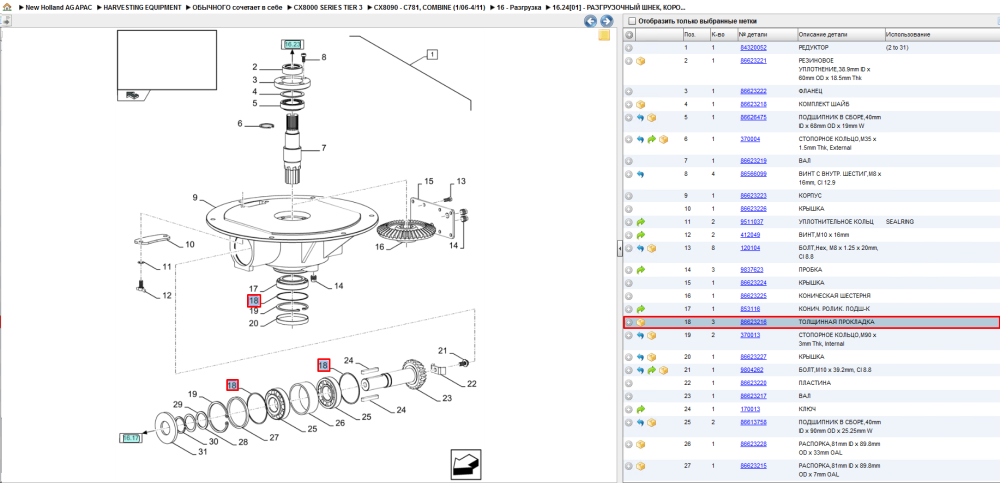The width and height of the screenshot is (1000, 483).
Task: Toggle the round select button in the ВАЛ row at position 7
Action: point(629,161)
